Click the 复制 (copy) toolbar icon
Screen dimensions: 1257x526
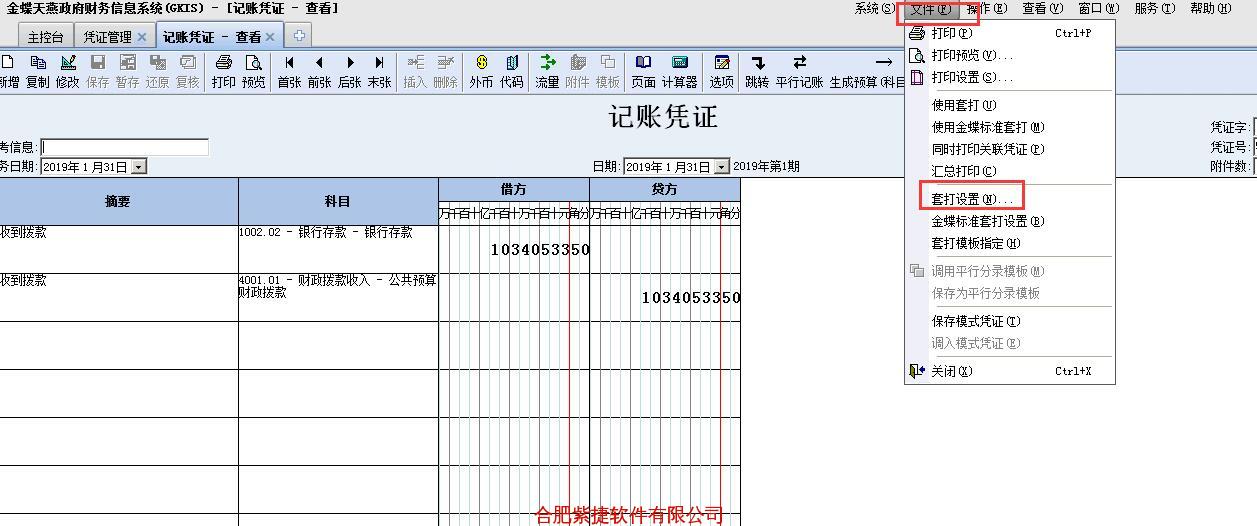click(x=37, y=70)
